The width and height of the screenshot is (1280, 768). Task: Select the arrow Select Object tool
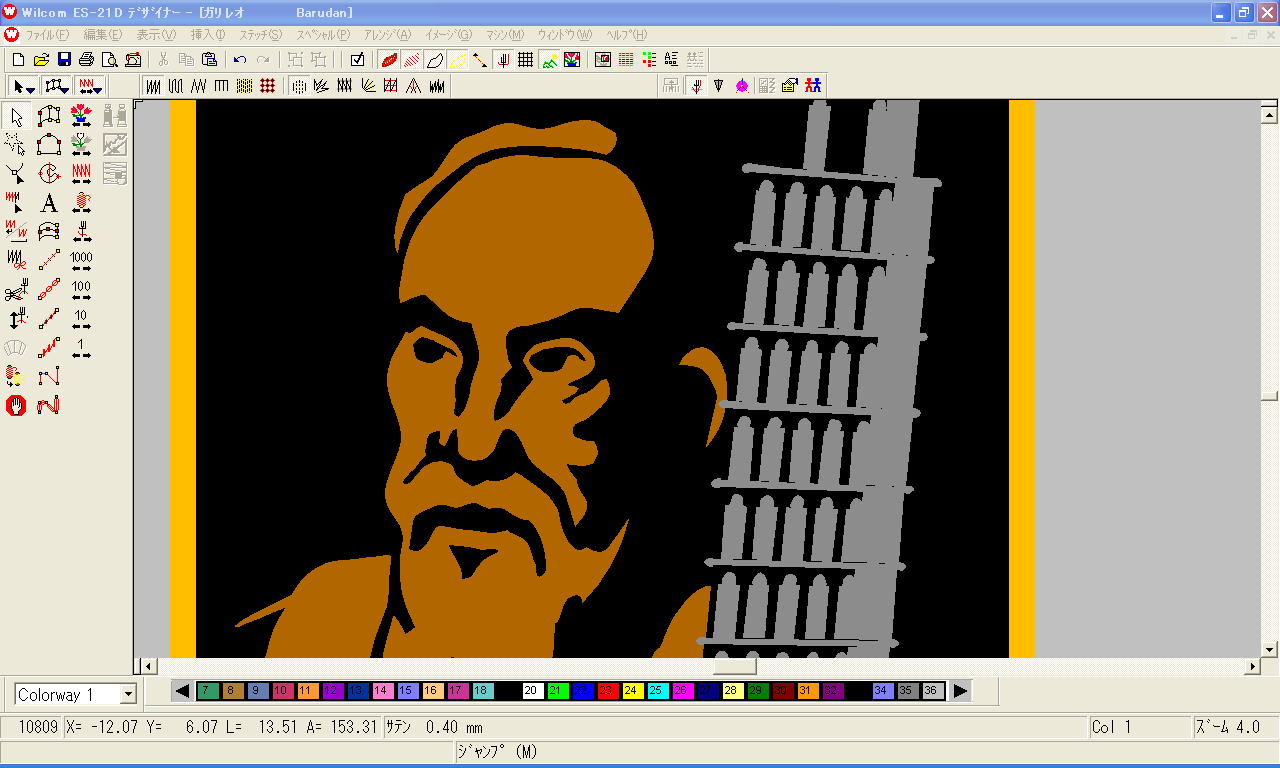[16, 116]
